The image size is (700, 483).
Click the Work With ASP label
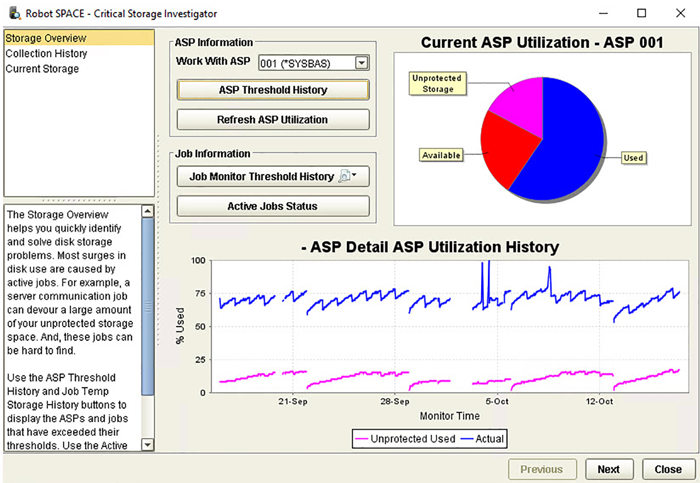coord(213,61)
